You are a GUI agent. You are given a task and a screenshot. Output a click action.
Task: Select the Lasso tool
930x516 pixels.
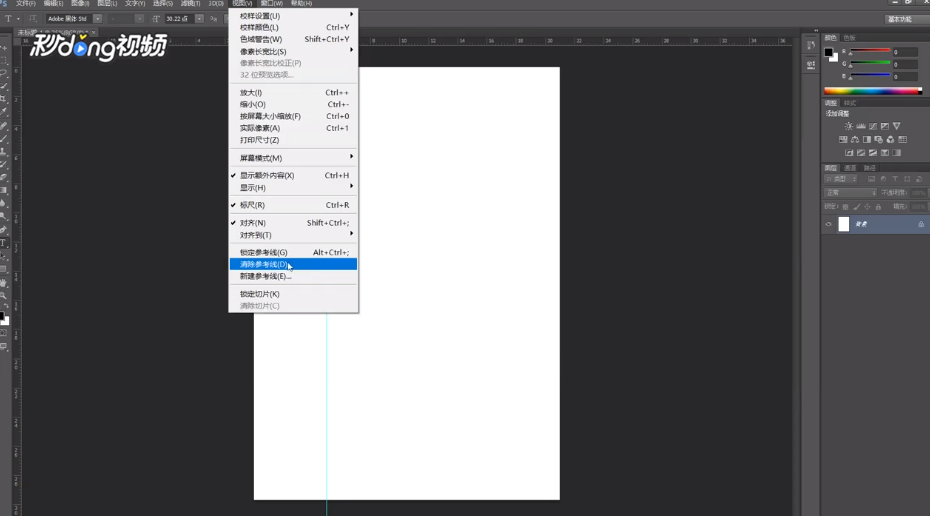pos(4,74)
